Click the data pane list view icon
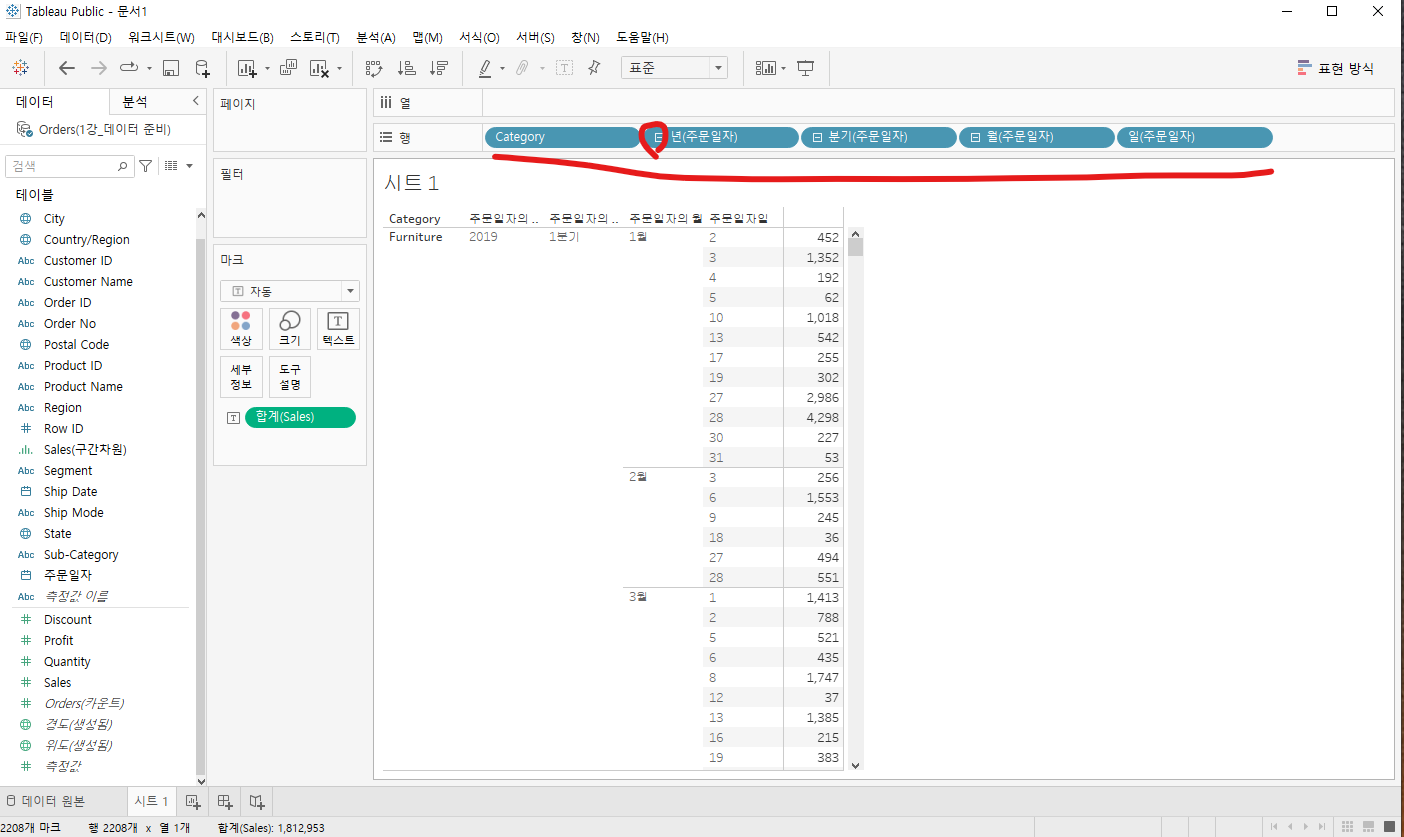The height and width of the screenshot is (837, 1404). tap(171, 166)
